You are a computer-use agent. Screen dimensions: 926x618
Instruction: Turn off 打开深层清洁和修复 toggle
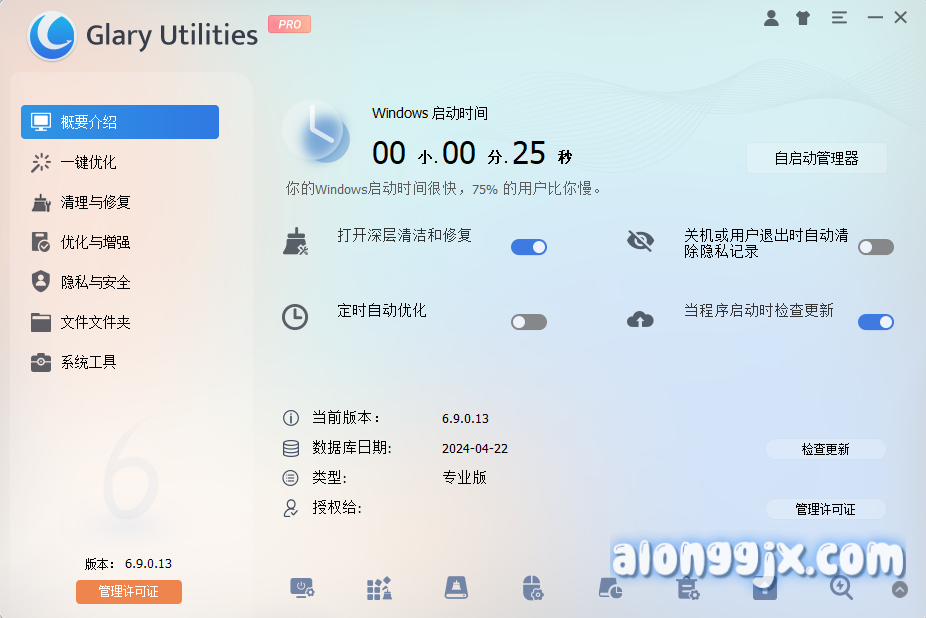click(x=529, y=247)
